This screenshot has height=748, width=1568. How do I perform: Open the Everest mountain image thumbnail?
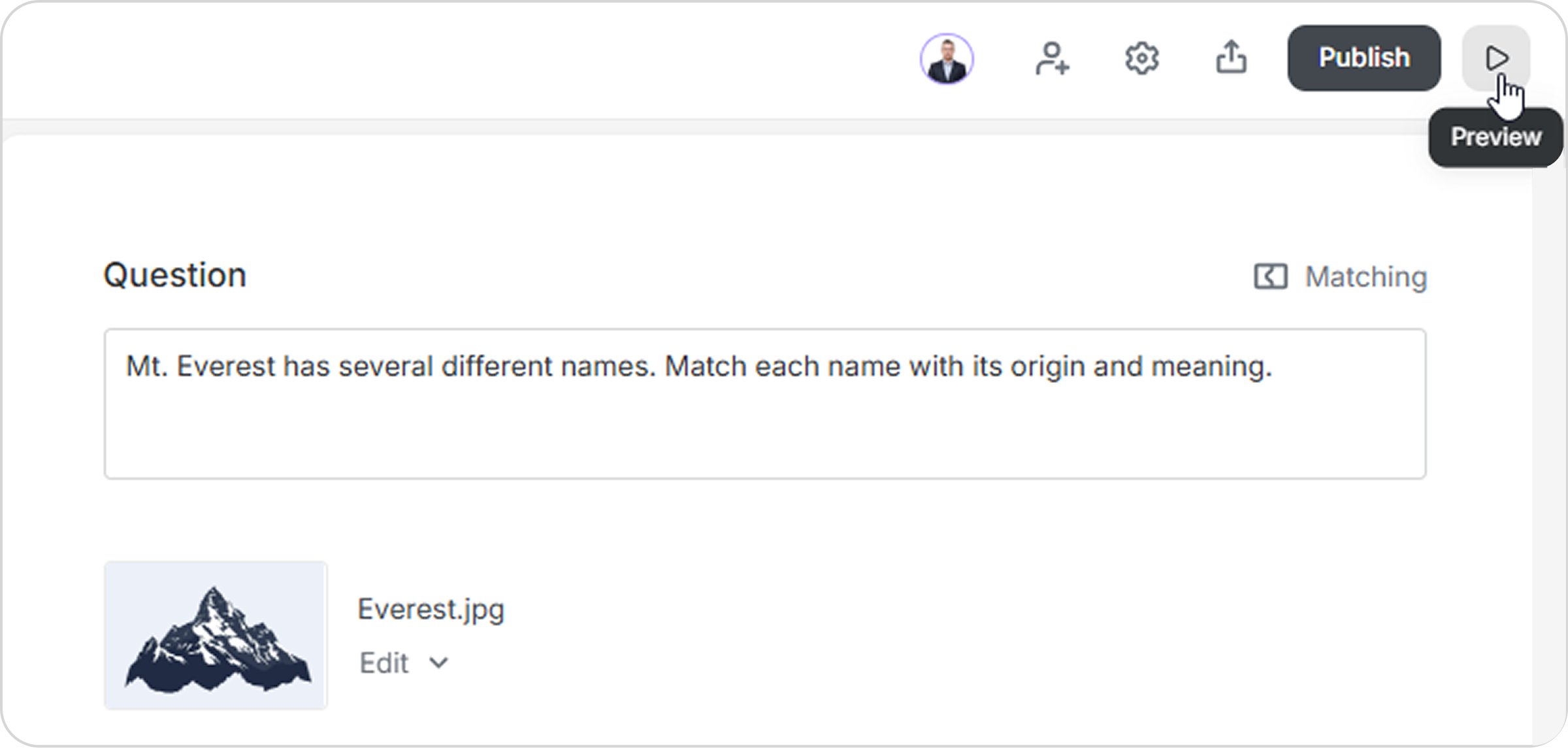coord(216,635)
